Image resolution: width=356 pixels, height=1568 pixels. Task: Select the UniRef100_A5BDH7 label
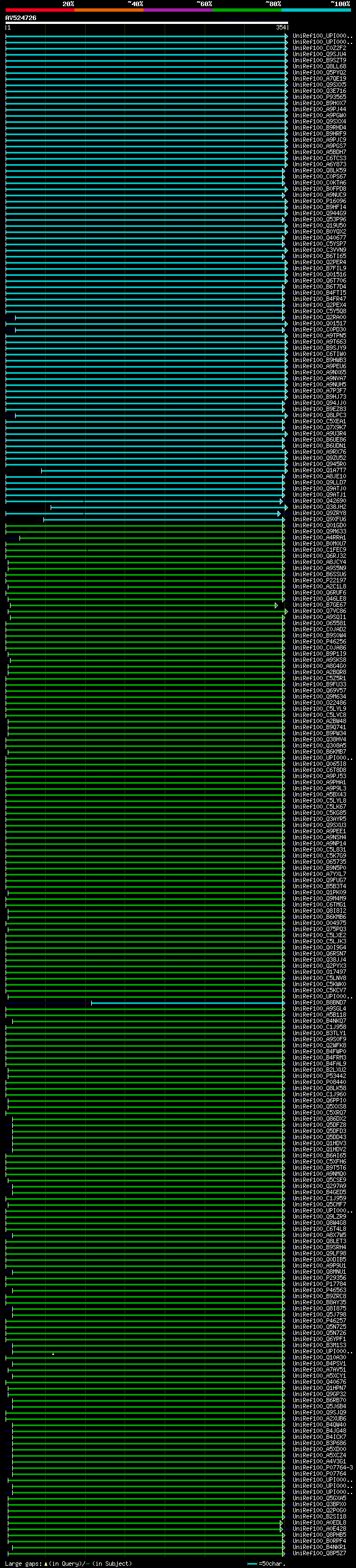pos(319,152)
